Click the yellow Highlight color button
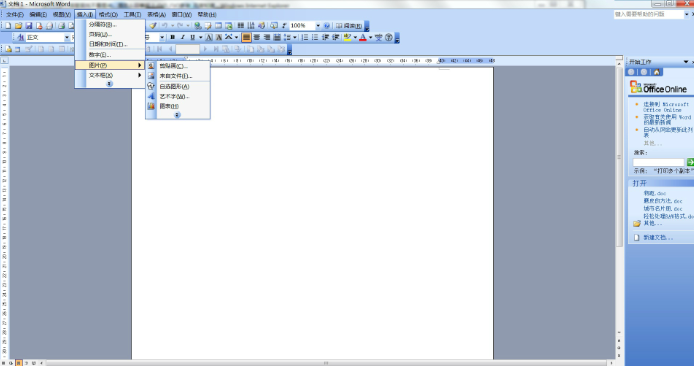Viewport: 694px width, 366px height. pos(347,37)
